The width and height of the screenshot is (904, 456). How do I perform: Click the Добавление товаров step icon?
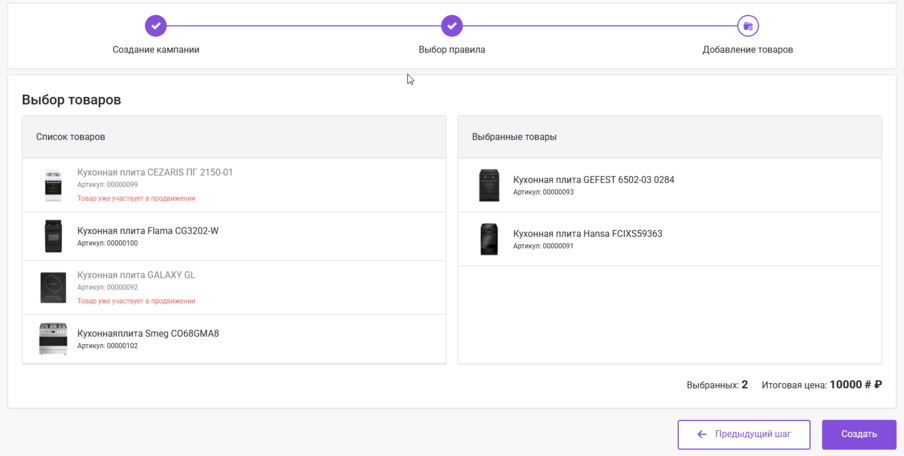click(748, 26)
